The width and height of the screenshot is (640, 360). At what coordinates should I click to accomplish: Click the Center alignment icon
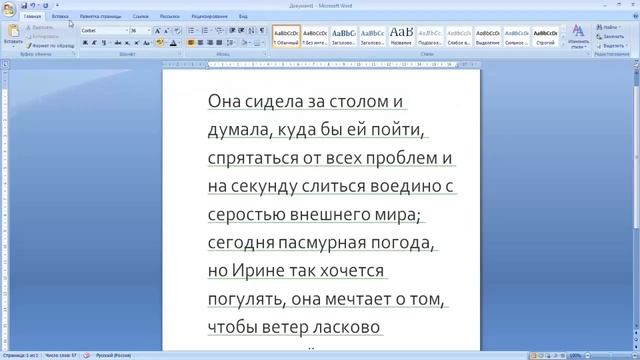(200, 42)
